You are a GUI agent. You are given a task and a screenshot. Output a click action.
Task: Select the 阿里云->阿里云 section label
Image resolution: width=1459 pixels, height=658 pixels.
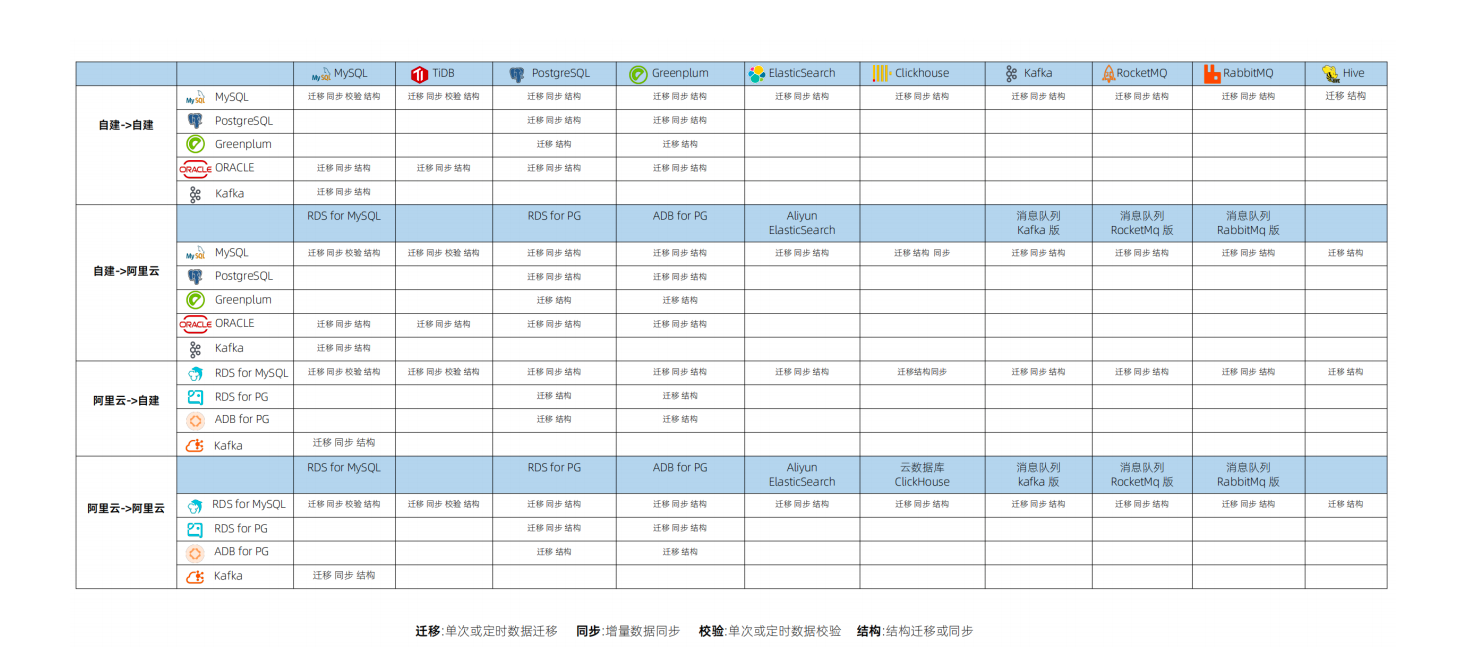click(126, 509)
